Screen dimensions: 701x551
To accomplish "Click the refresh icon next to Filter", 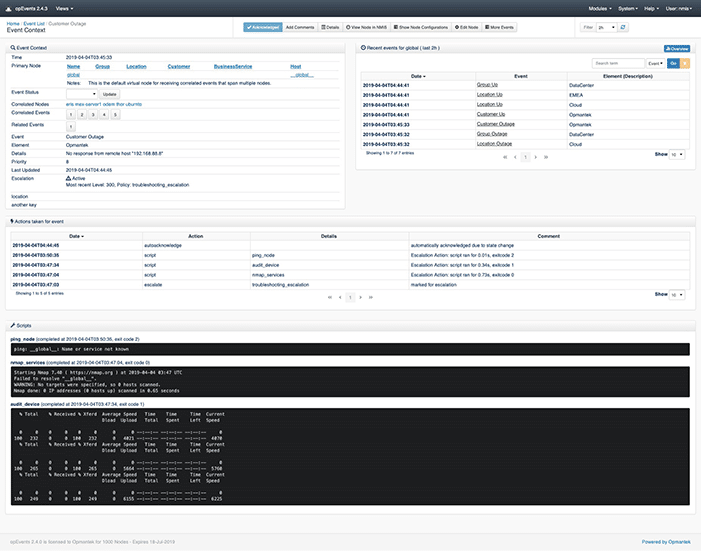I will [x=623, y=27].
